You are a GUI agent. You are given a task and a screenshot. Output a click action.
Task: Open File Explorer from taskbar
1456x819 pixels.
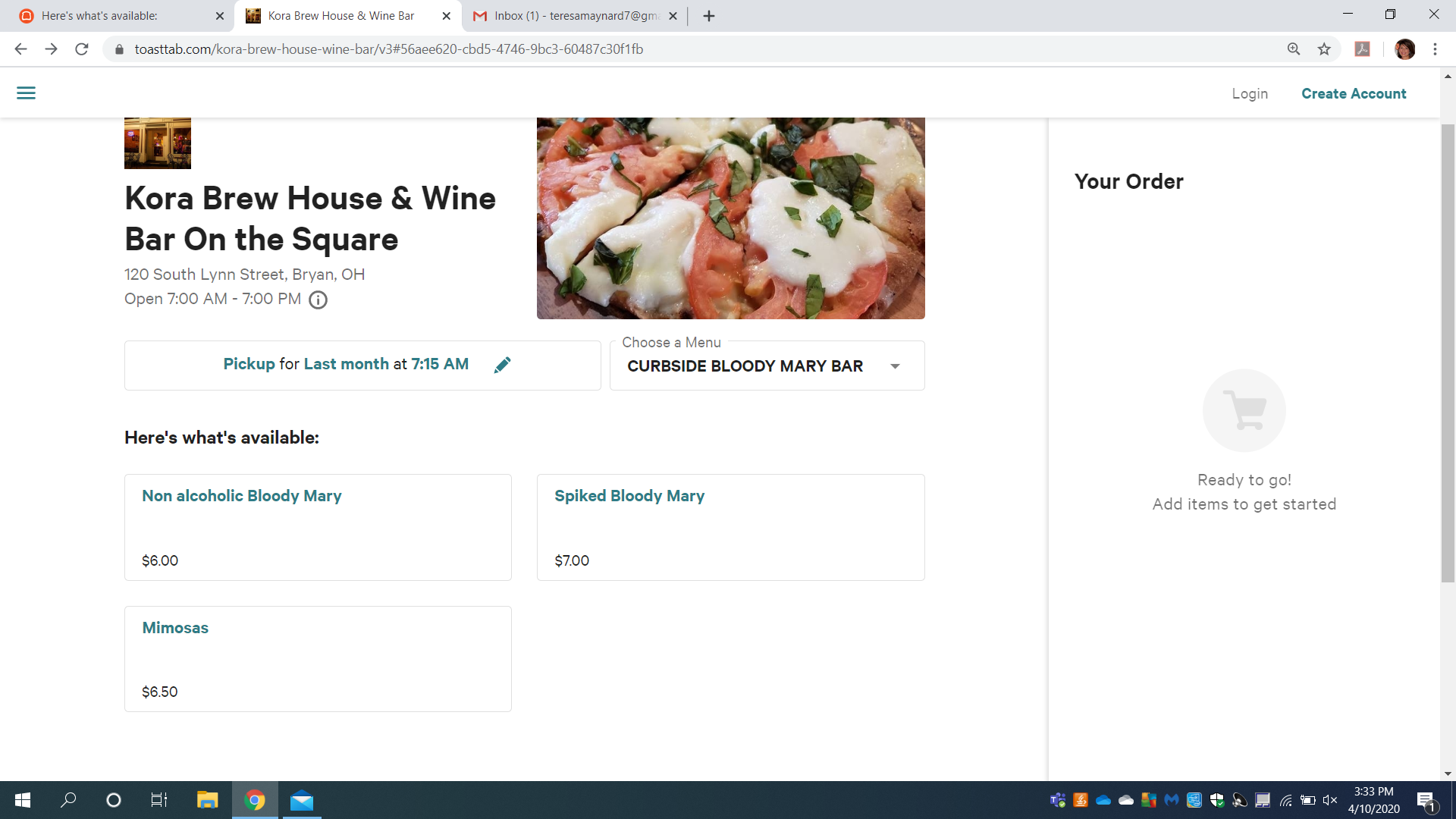(207, 800)
